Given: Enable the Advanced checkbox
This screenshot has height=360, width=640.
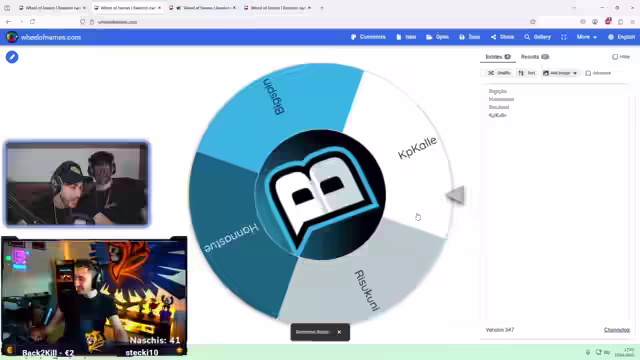Looking at the screenshot, I should (x=598, y=73).
